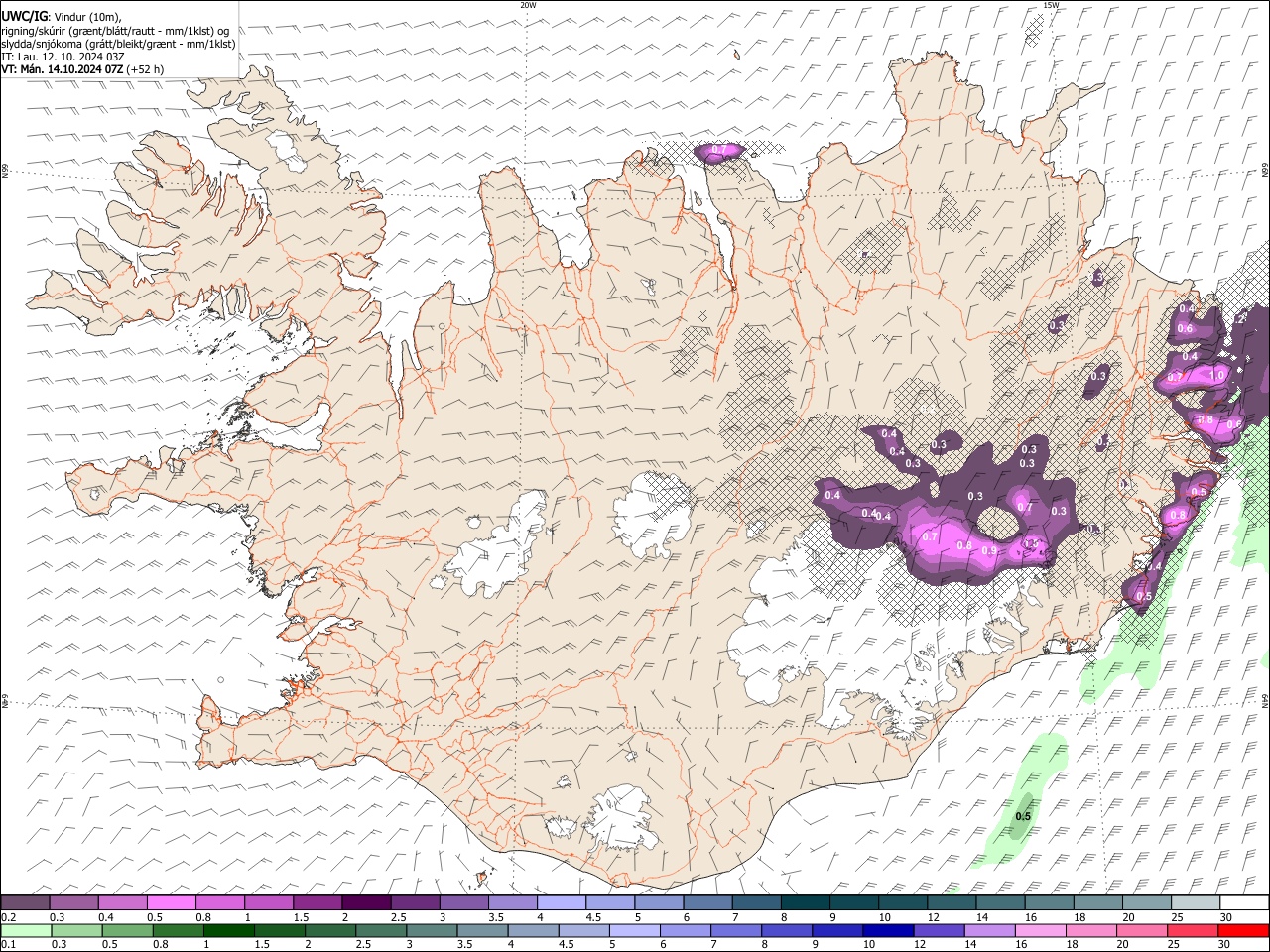
Task: Click the initial time "IT: Lau. 12. 10. 2024 03Z"
Action: tap(63, 57)
